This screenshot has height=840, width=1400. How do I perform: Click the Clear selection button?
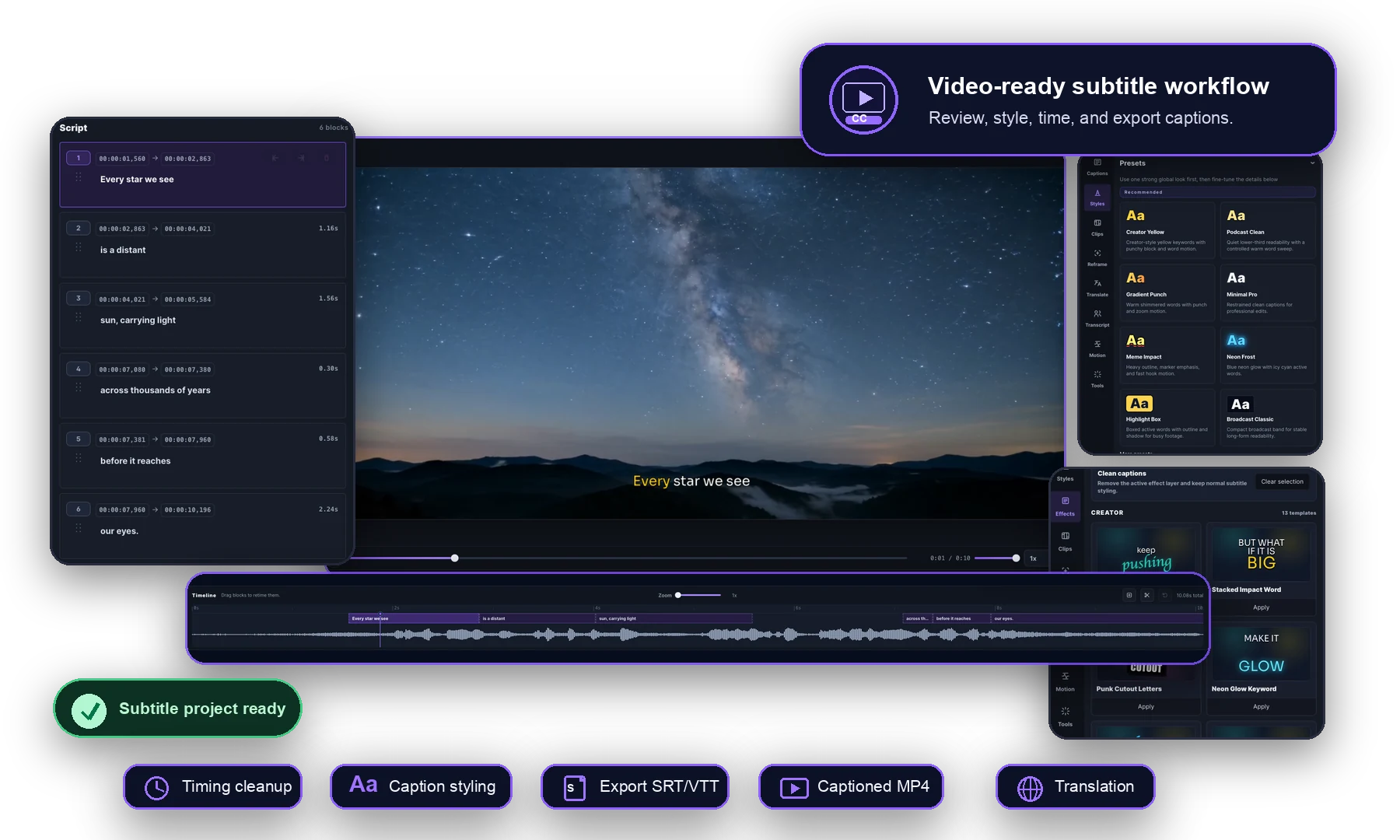tap(1282, 481)
